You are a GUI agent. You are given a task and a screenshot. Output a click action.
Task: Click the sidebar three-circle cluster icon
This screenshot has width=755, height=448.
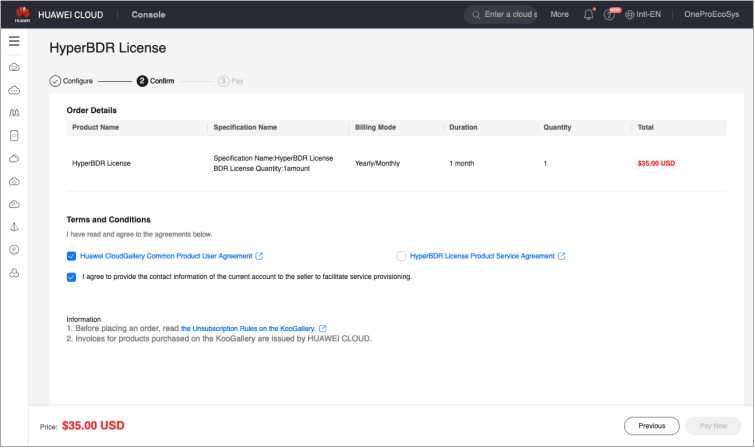pos(14,273)
